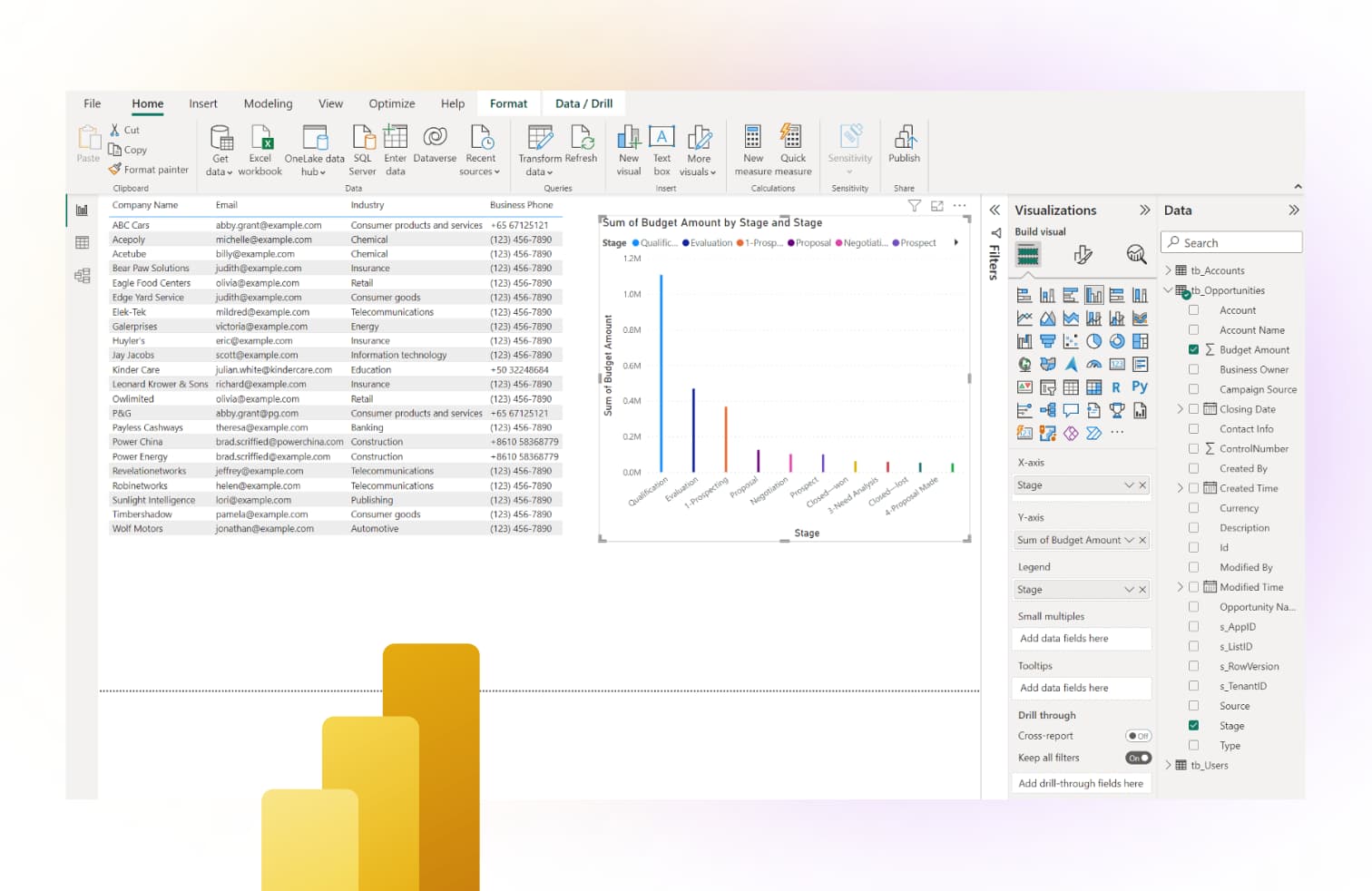Select the Python visual icon

(x=1140, y=387)
